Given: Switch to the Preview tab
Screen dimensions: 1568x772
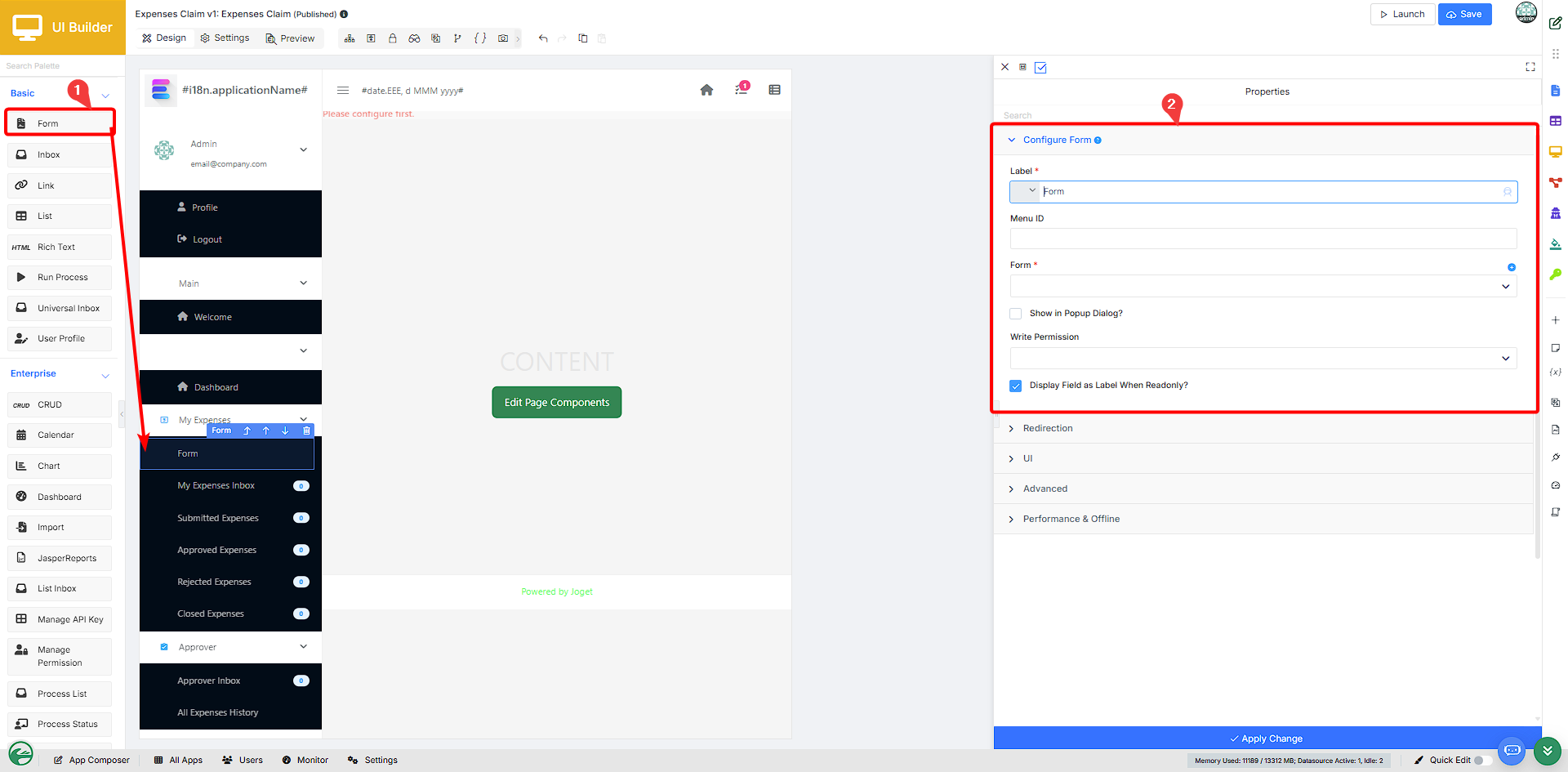Looking at the screenshot, I should (x=290, y=38).
